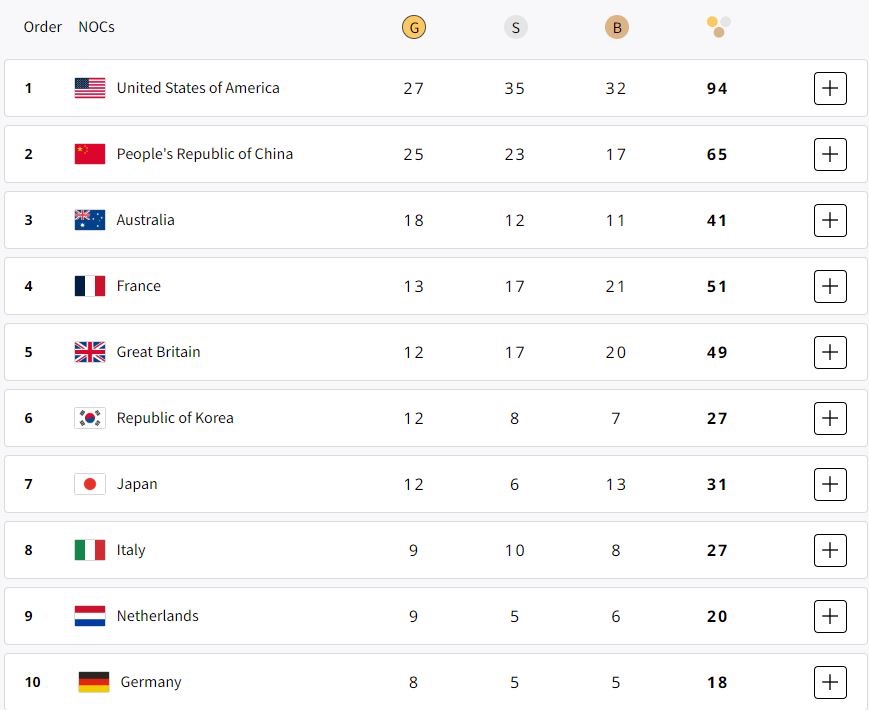Viewport: 869px width, 710px height.
Task: Click the Netherlands flag icon
Action: [x=90, y=616]
